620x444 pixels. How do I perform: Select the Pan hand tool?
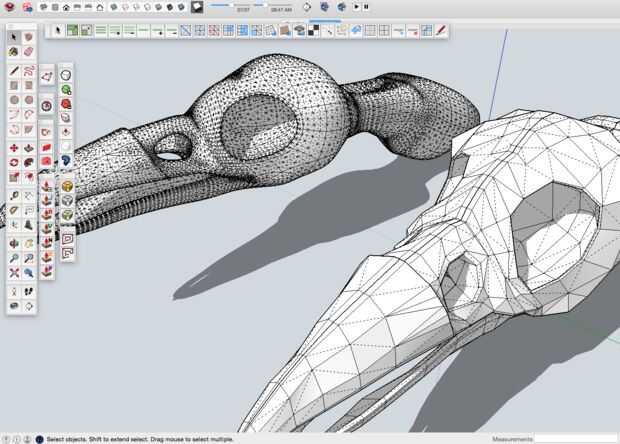pyautogui.click(x=29, y=241)
